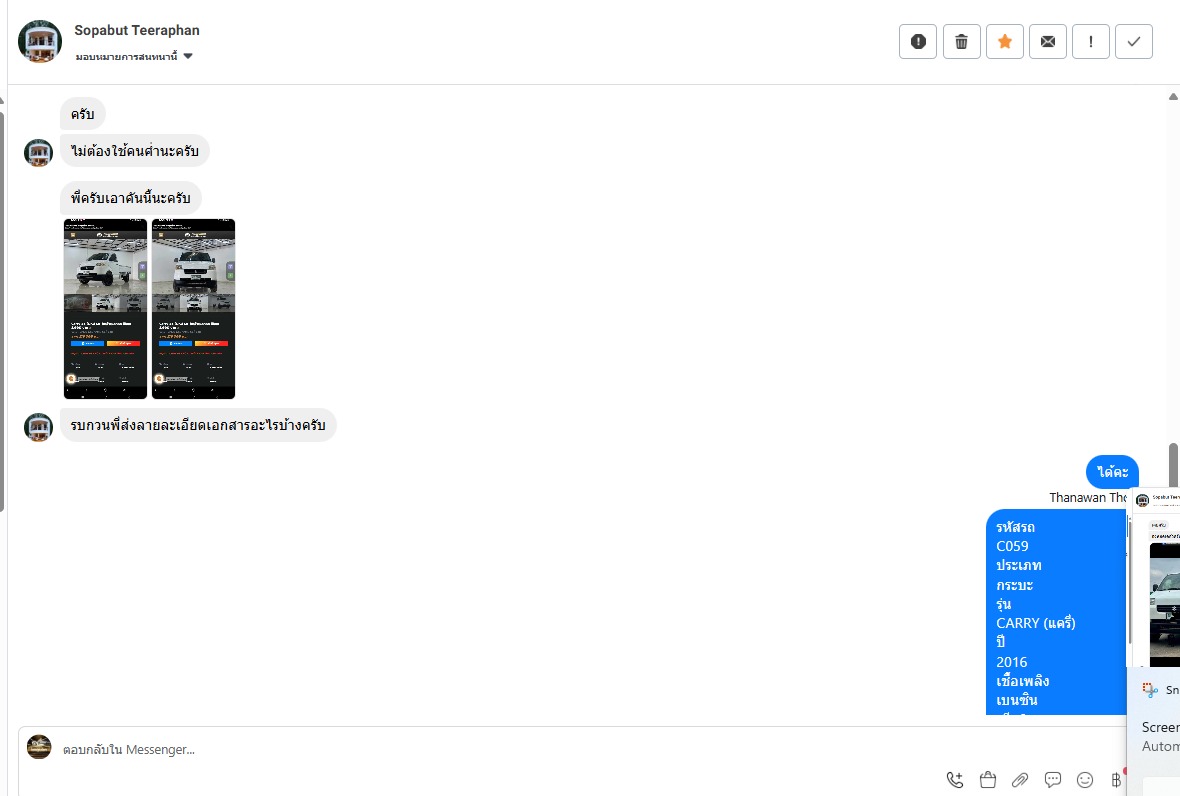
Task: Click message 'ไม่ต้องใช้คนค้ำนะครับ'
Action: tap(135, 151)
